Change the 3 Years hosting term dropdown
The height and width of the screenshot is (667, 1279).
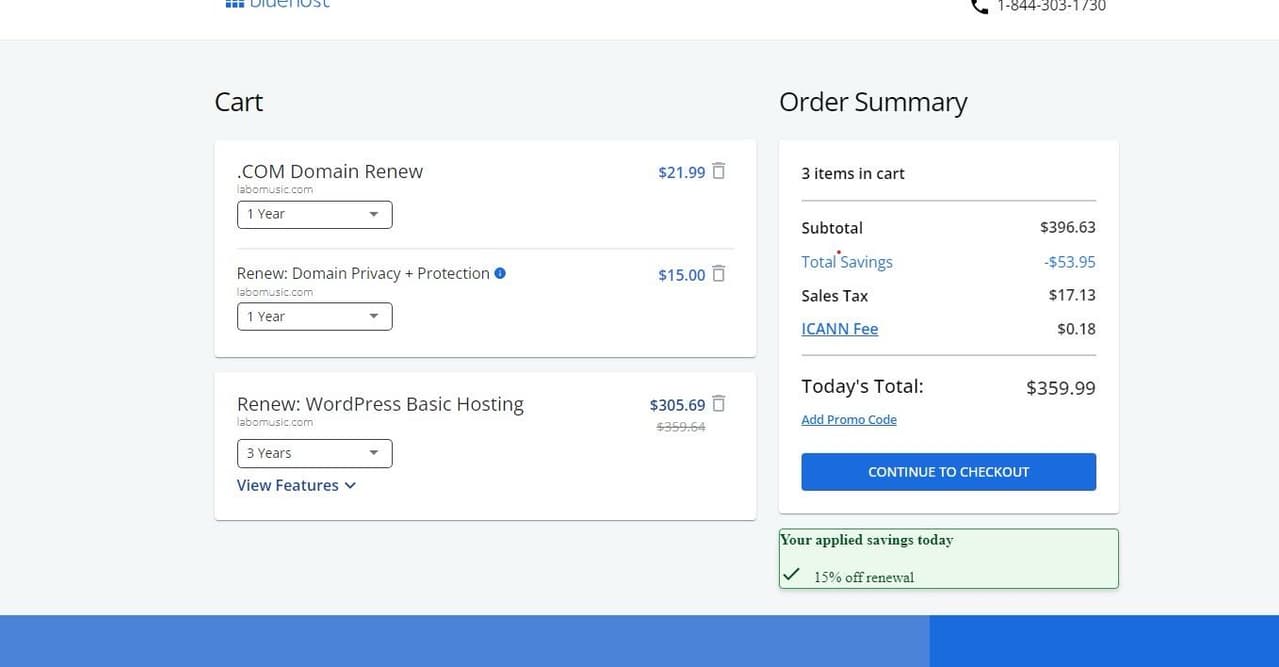pos(314,453)
